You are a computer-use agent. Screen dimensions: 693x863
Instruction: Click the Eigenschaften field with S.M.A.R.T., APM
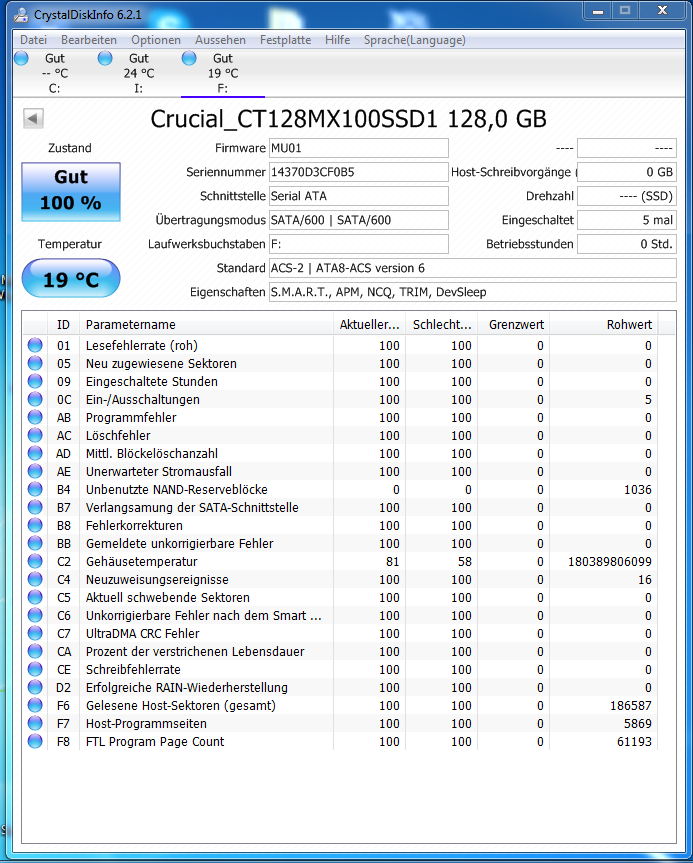click(x=473, y=292)
